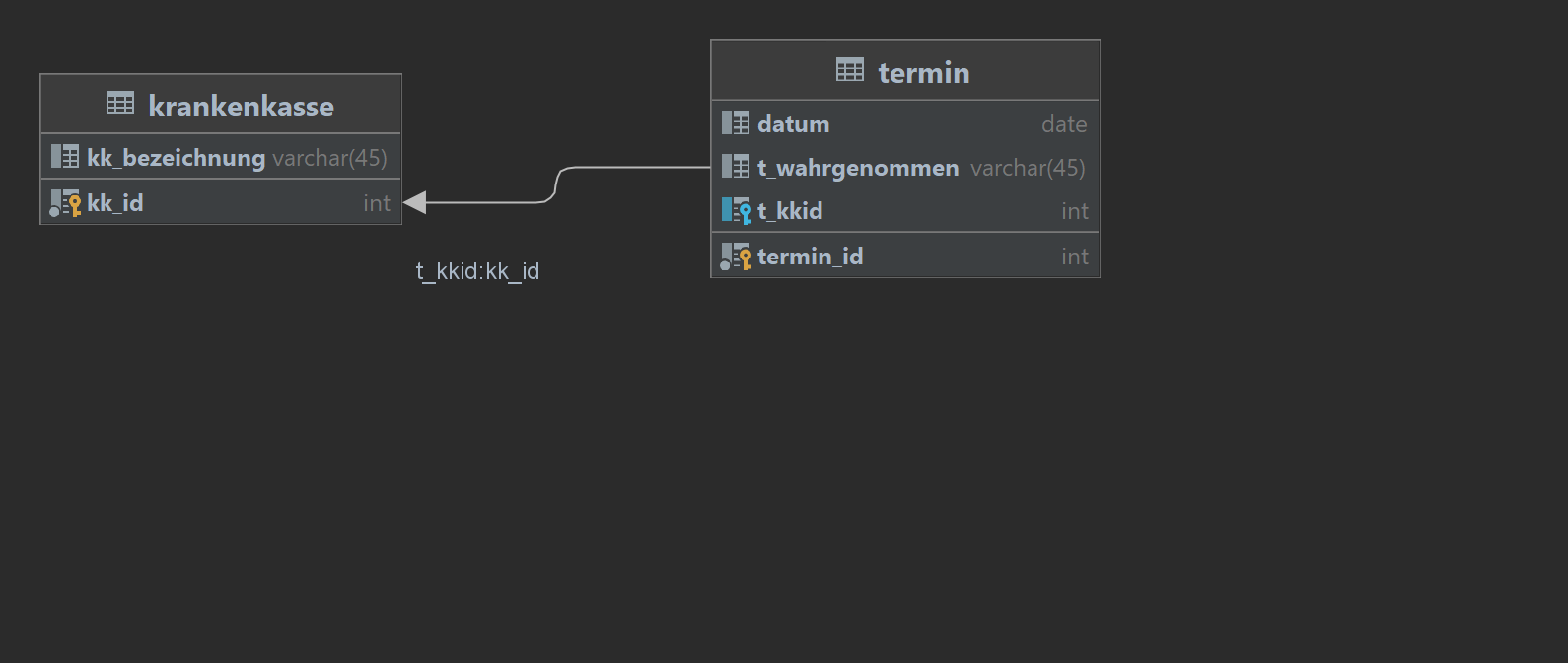Click the krankenkasse table icon in header

pyautogui.click(x=120, y=104)
